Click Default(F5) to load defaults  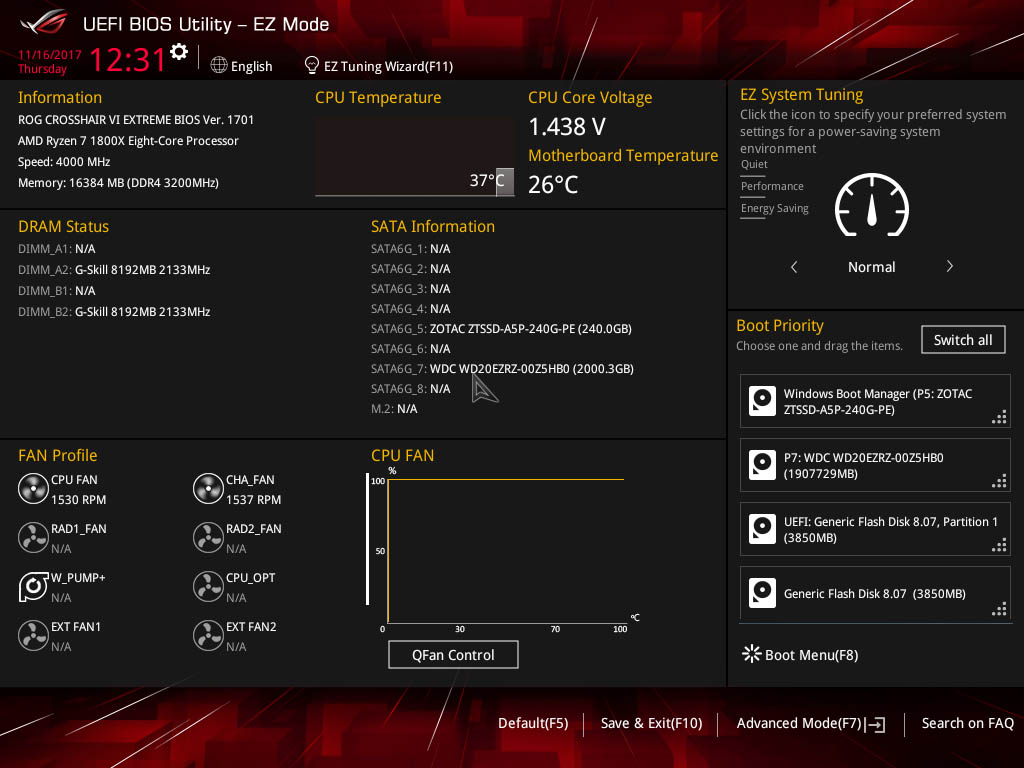coord(533,724)
